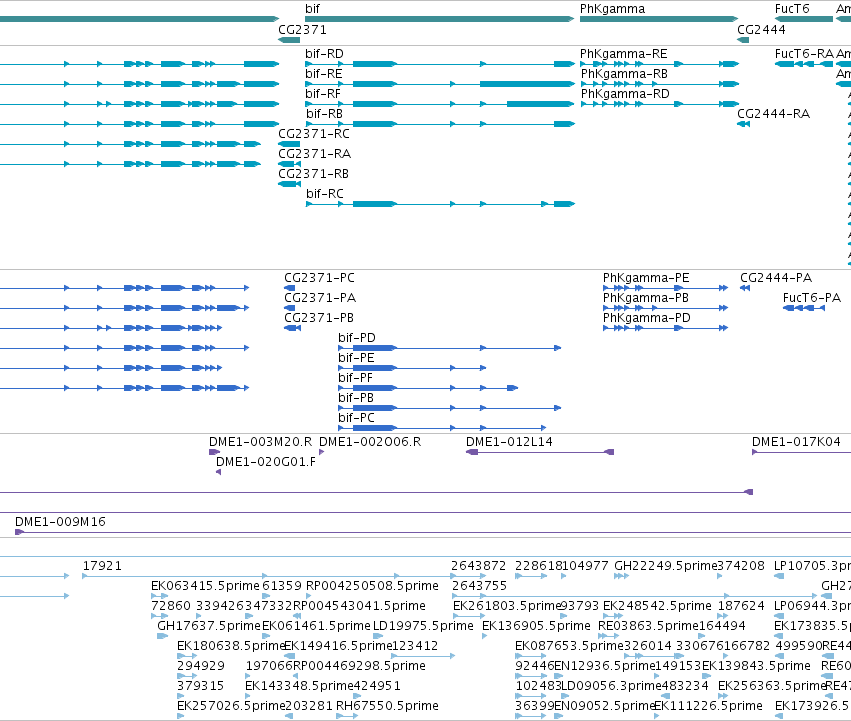Click EST 2643872
This screenshot has height=721, width=851.
pyautogui.click(x=478, y=566)
